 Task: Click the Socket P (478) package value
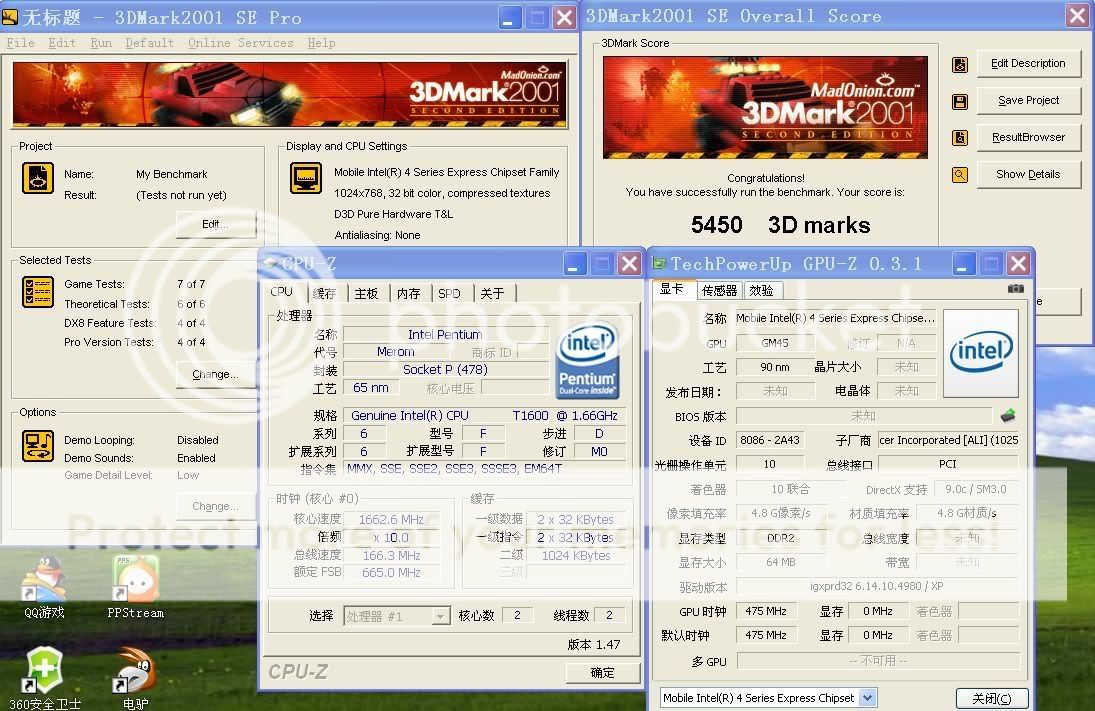pos(446,369)
